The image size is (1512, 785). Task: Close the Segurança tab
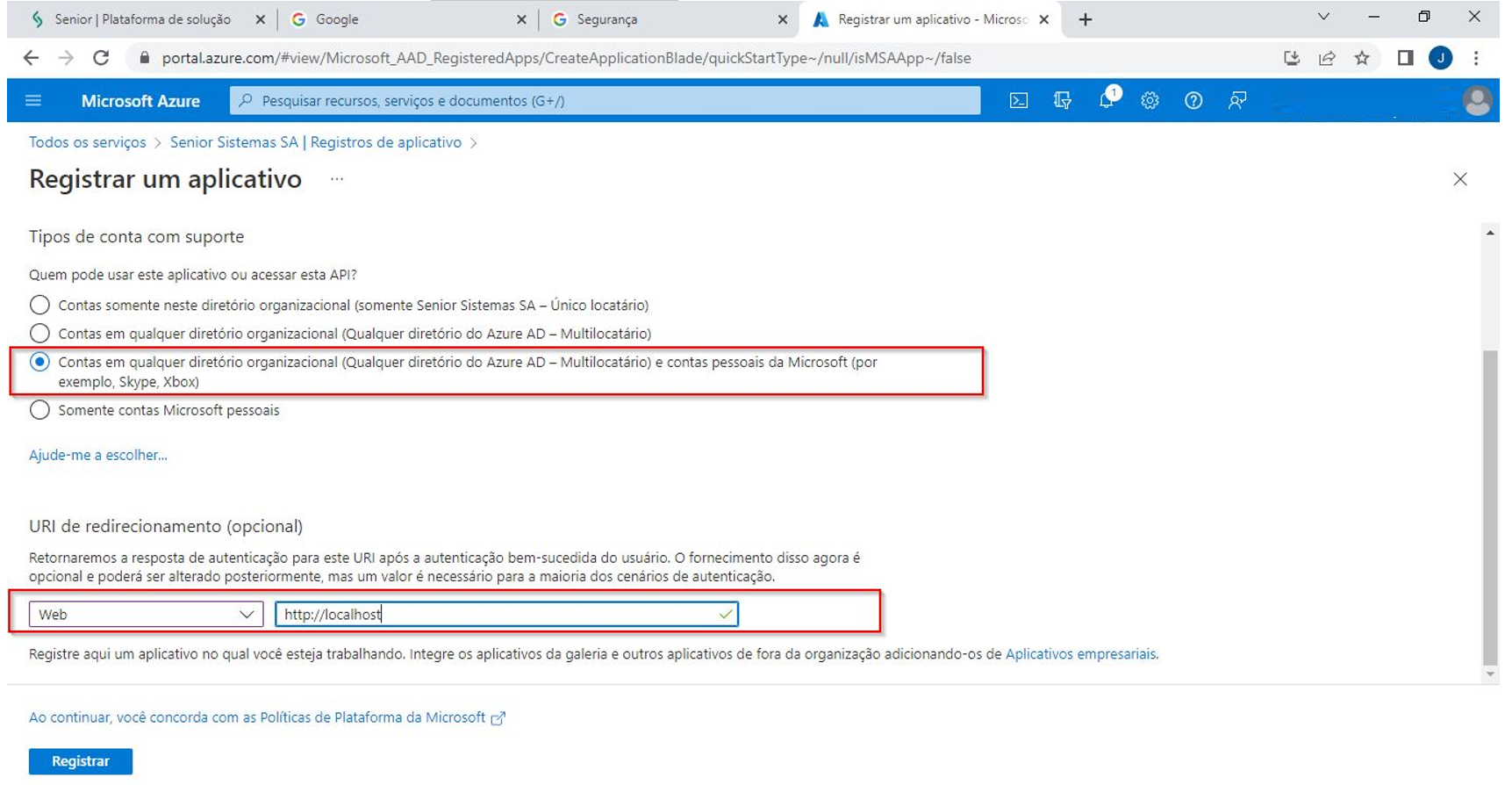coord(783,19)
